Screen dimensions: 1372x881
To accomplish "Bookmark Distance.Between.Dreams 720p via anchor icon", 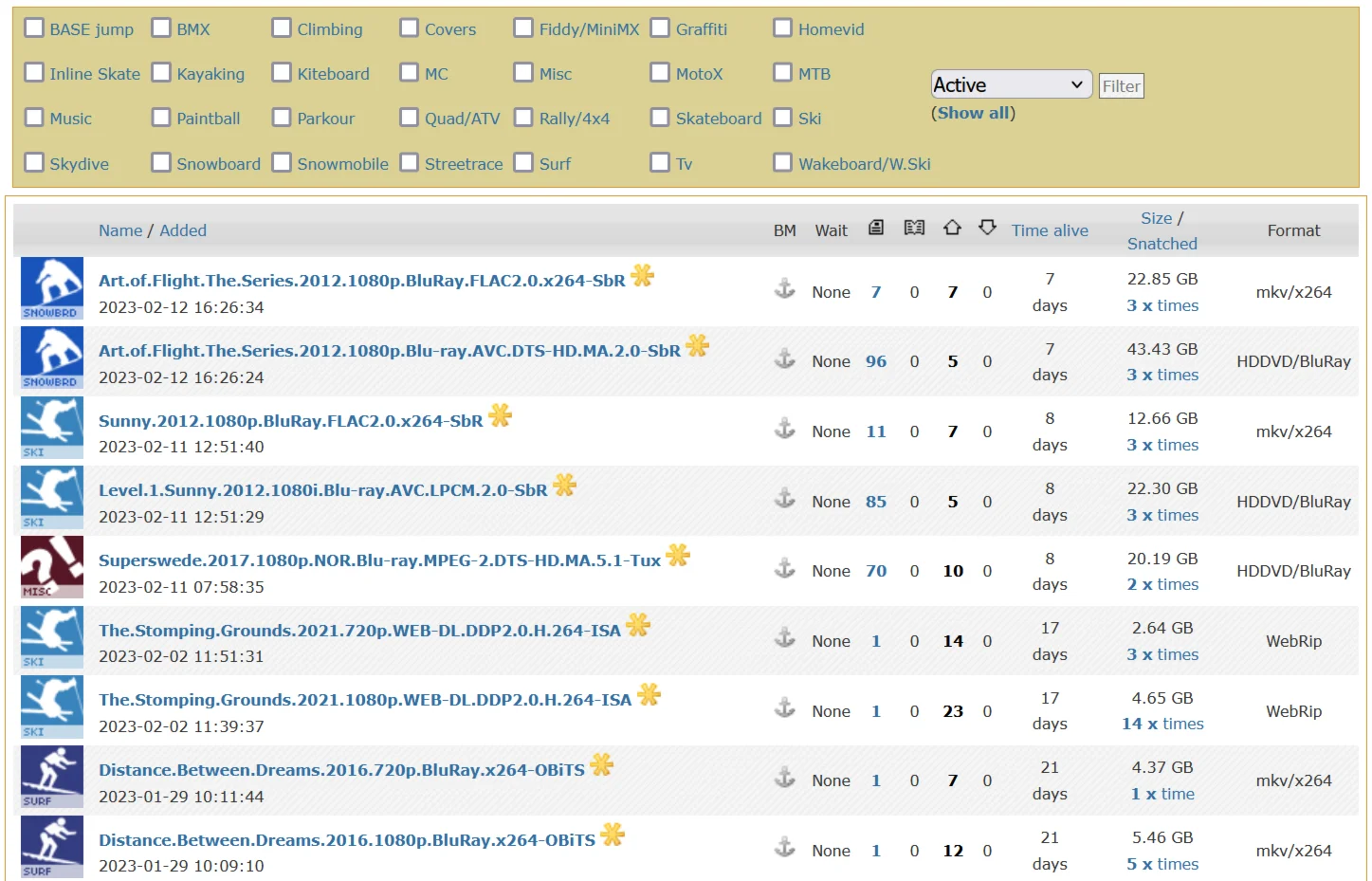I will (x=785, y=778).
